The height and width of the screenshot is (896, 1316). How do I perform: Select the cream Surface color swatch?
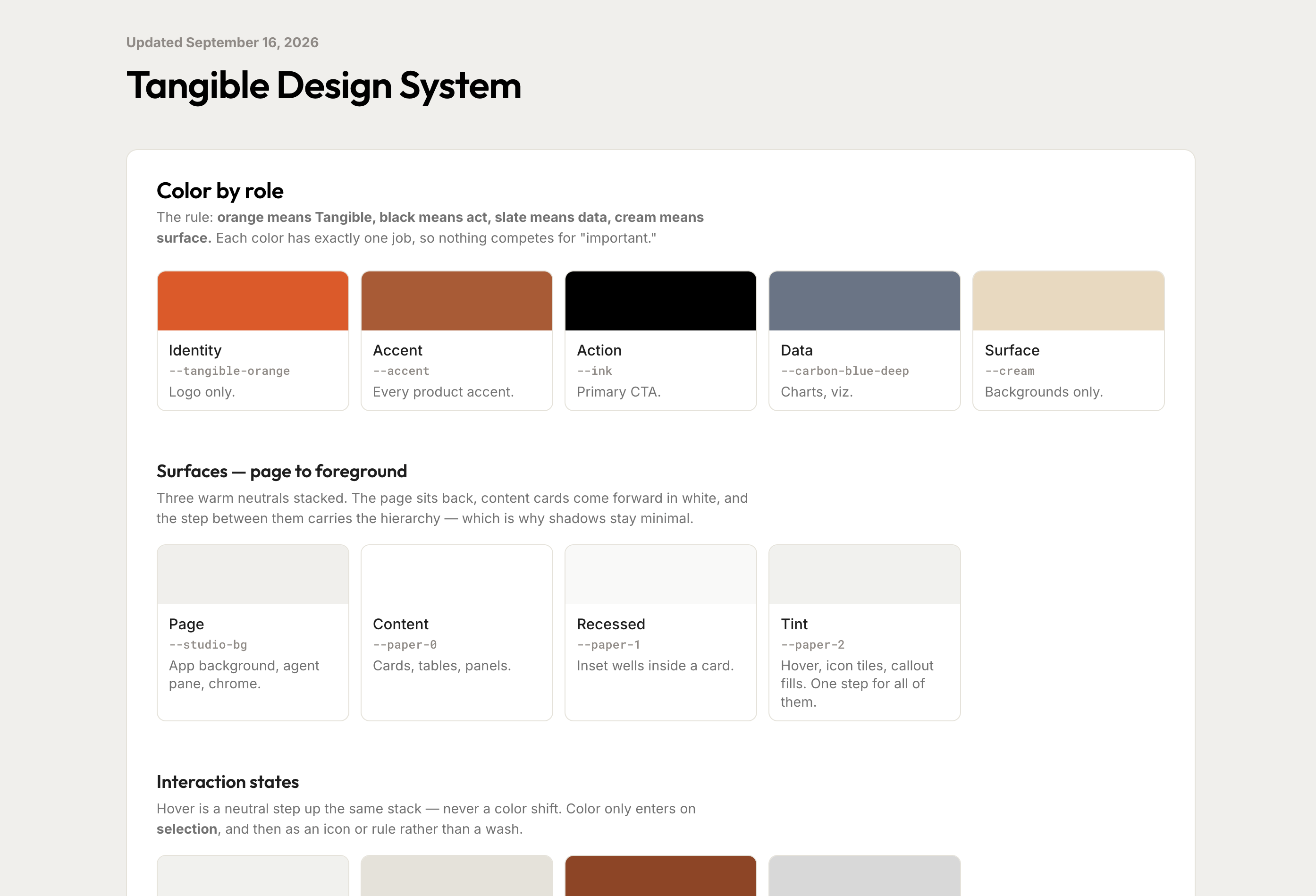point(1068,301)
